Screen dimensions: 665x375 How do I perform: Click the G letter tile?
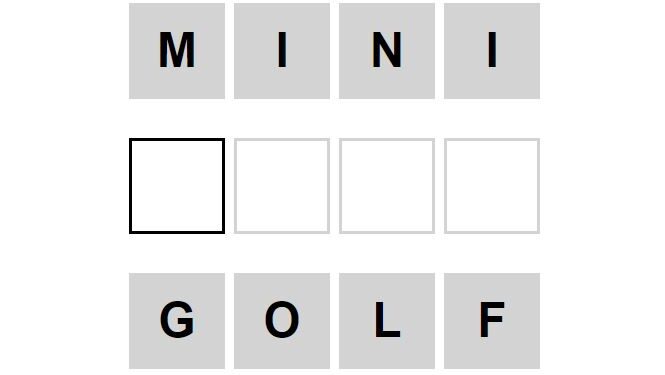(177, 321)
